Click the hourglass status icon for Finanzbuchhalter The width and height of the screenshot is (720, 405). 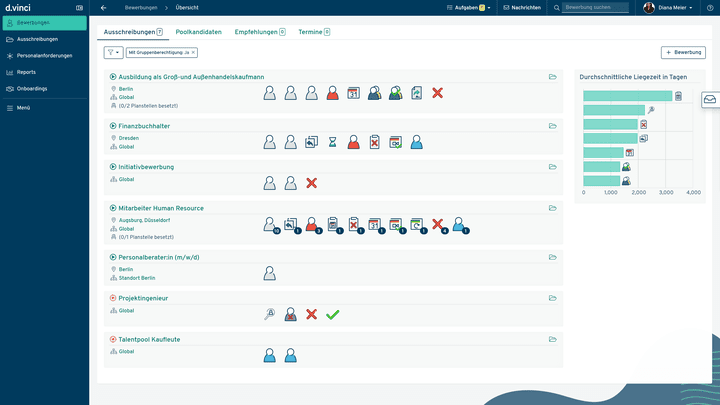click(x=333, y=142)
